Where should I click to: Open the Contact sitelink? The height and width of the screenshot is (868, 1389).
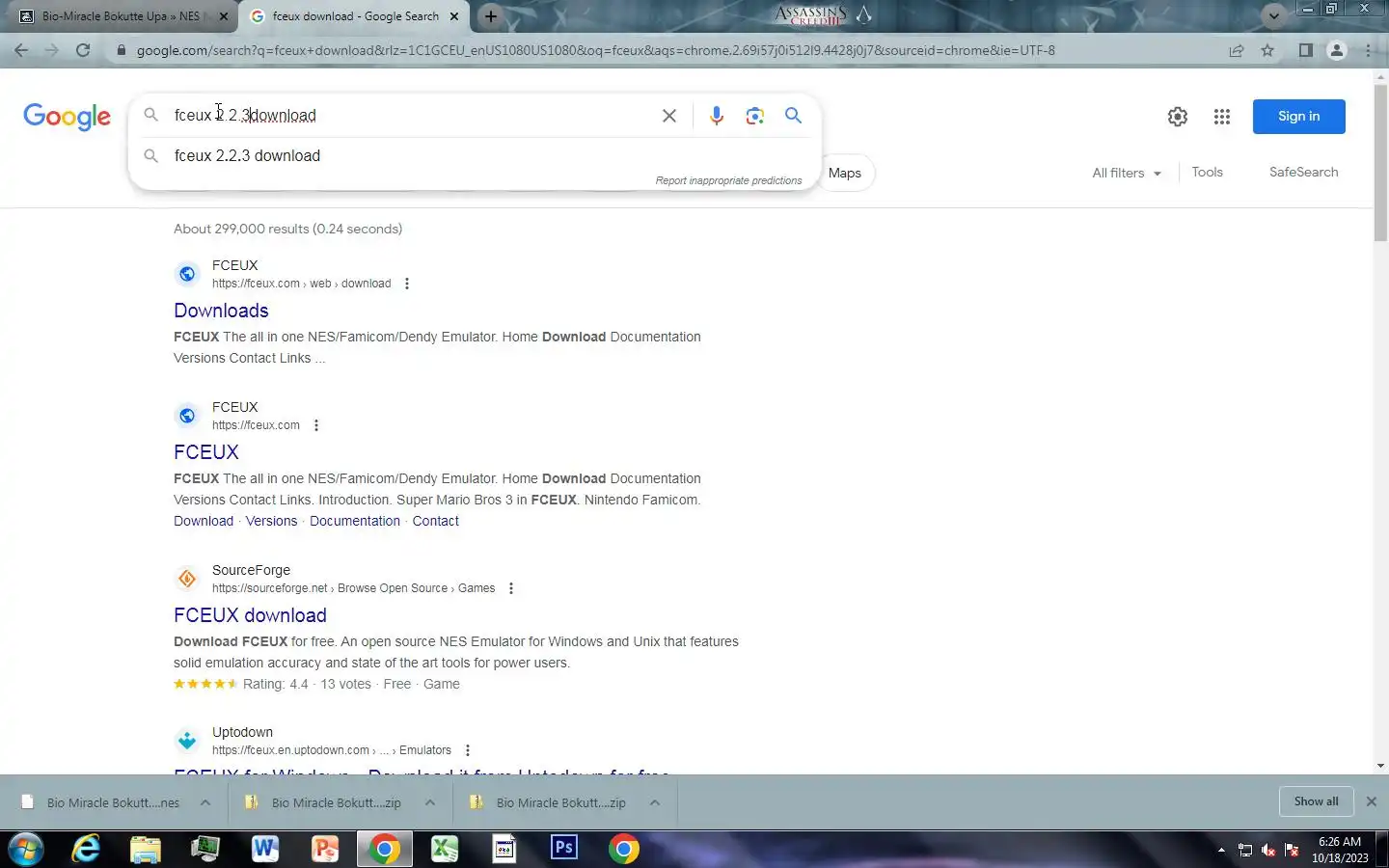click(436, 521)
